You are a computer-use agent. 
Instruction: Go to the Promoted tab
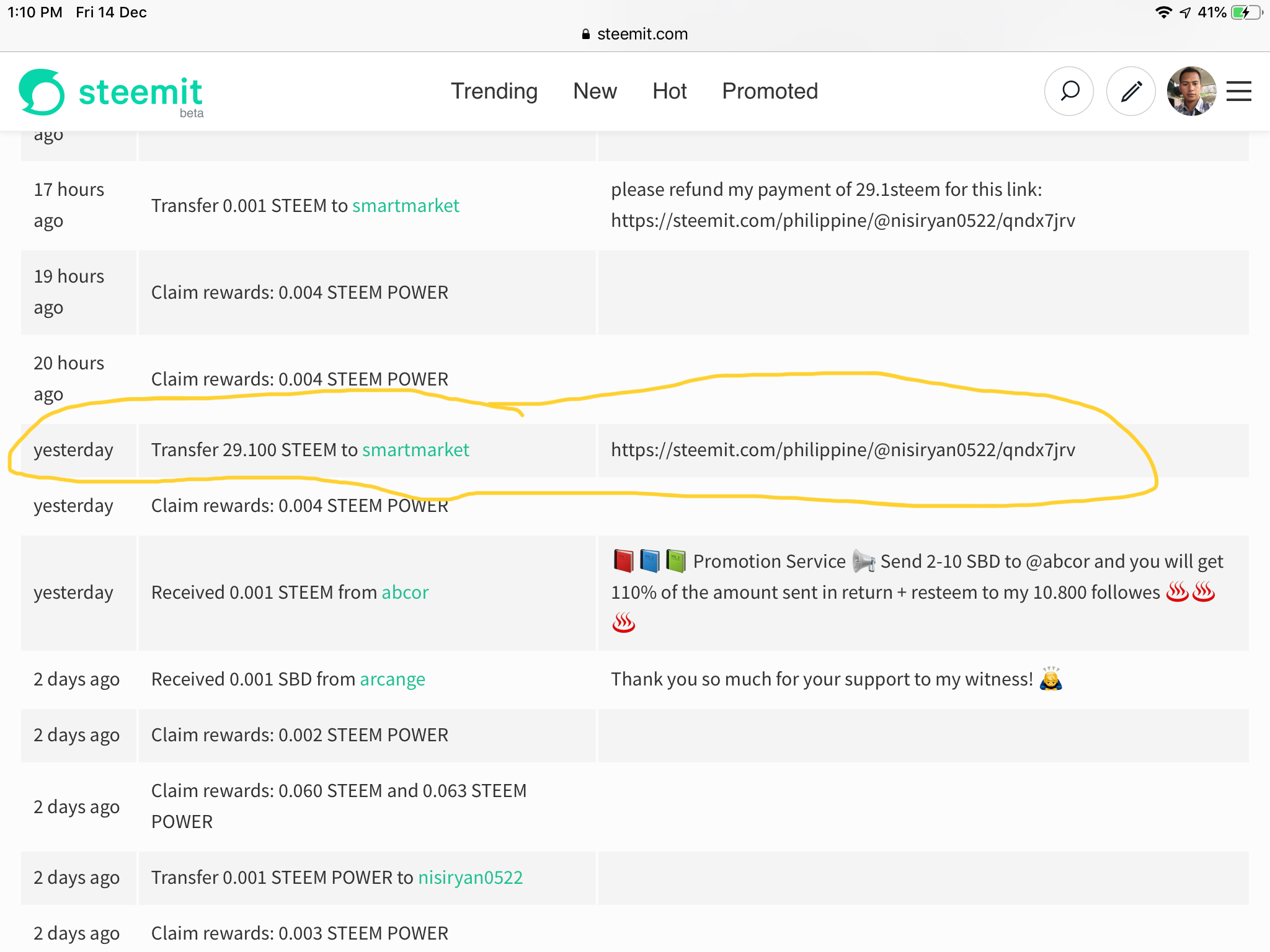770,91
